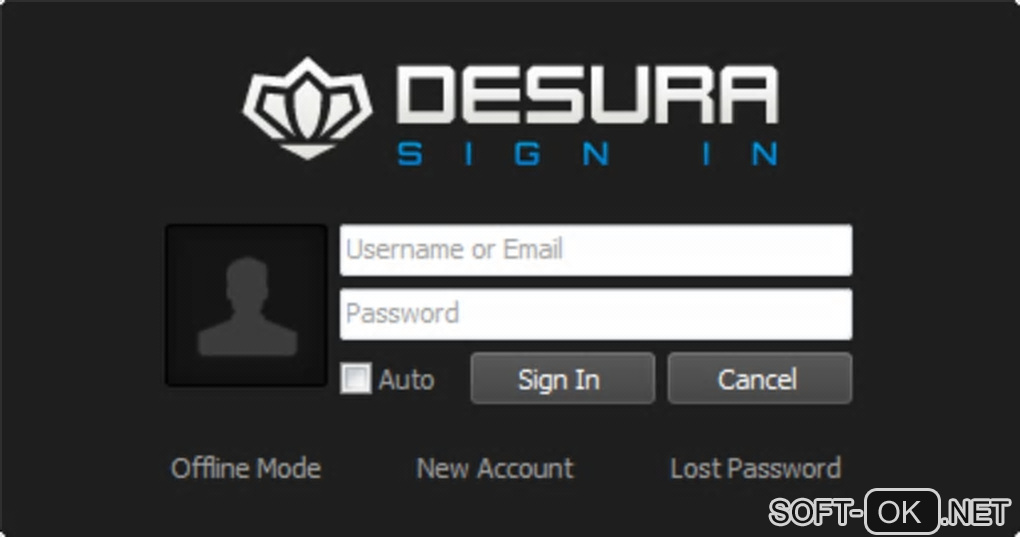The width and height of the screenshot is (1020, 537).
Task: Click the Cancel button
Action: [x=759, y=378]
